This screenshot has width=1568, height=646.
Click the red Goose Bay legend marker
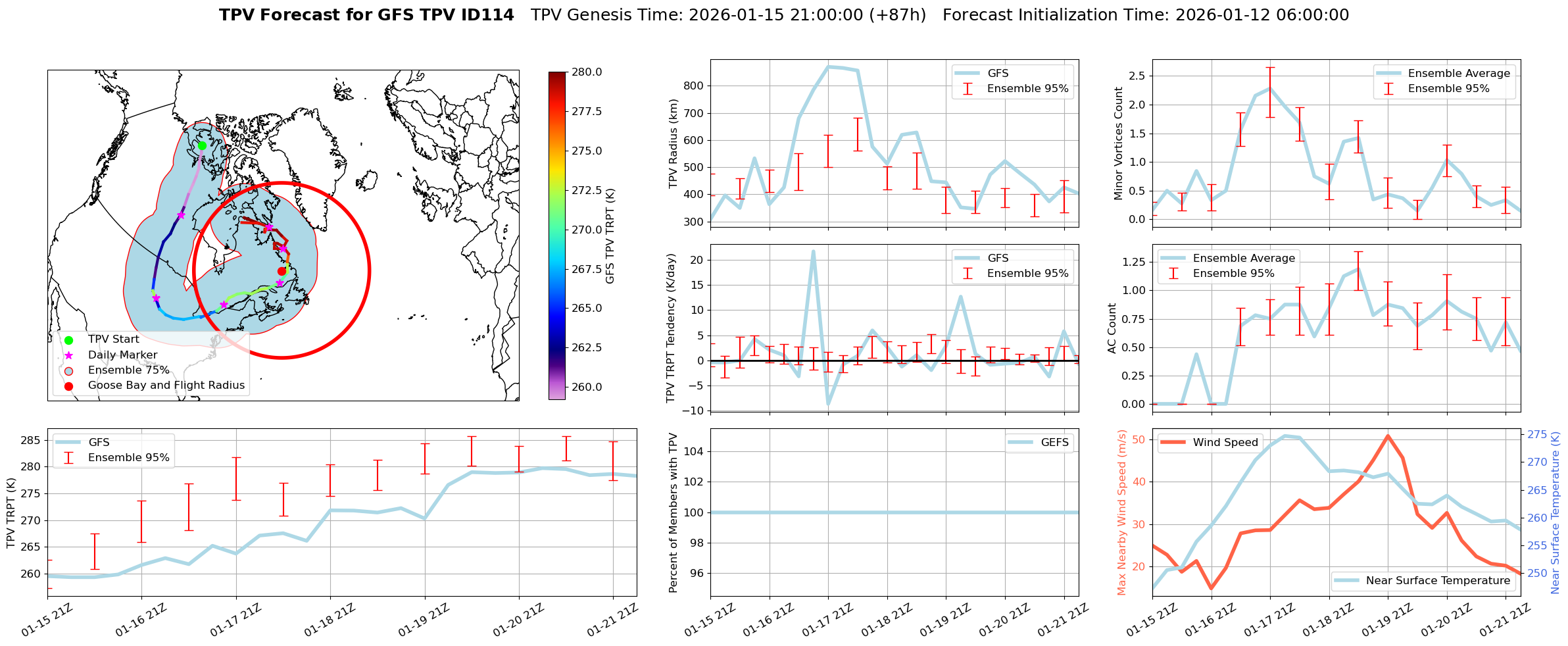tap(69, 386)
